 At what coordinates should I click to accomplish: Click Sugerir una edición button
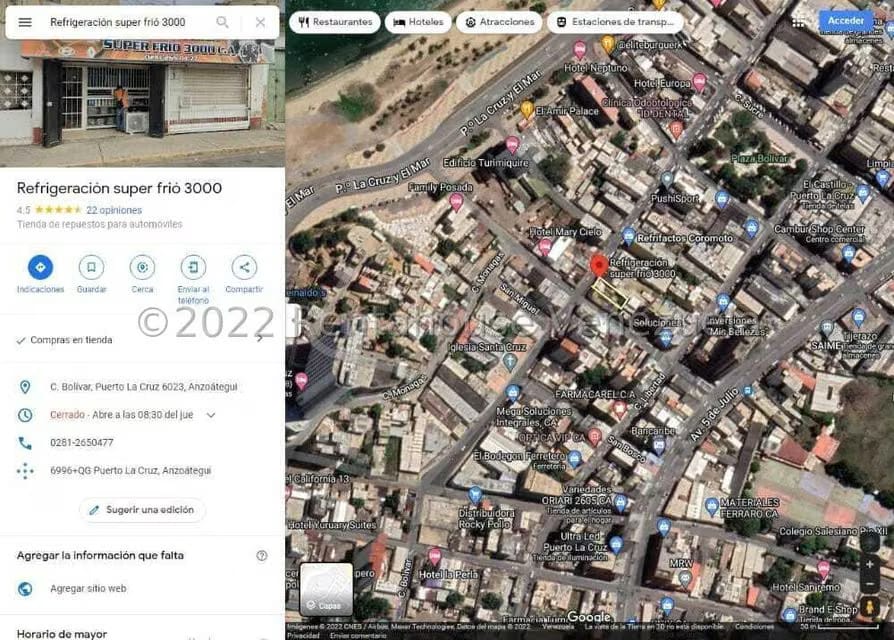[x=142, y=510]
